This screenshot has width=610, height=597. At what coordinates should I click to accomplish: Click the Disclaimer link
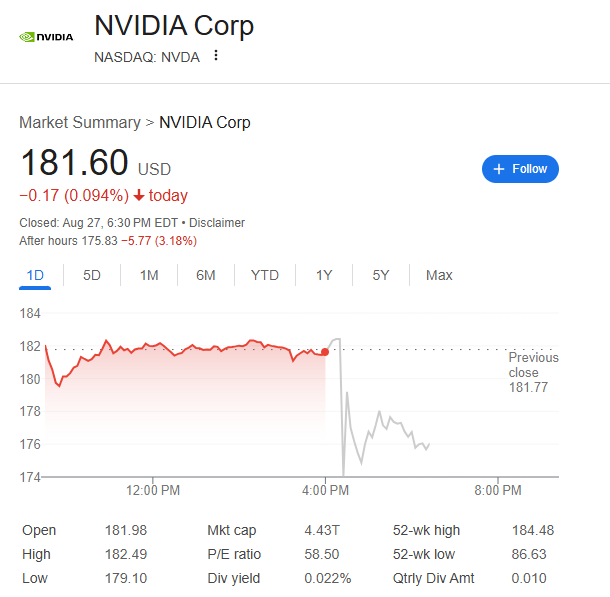tap(217, 223)
